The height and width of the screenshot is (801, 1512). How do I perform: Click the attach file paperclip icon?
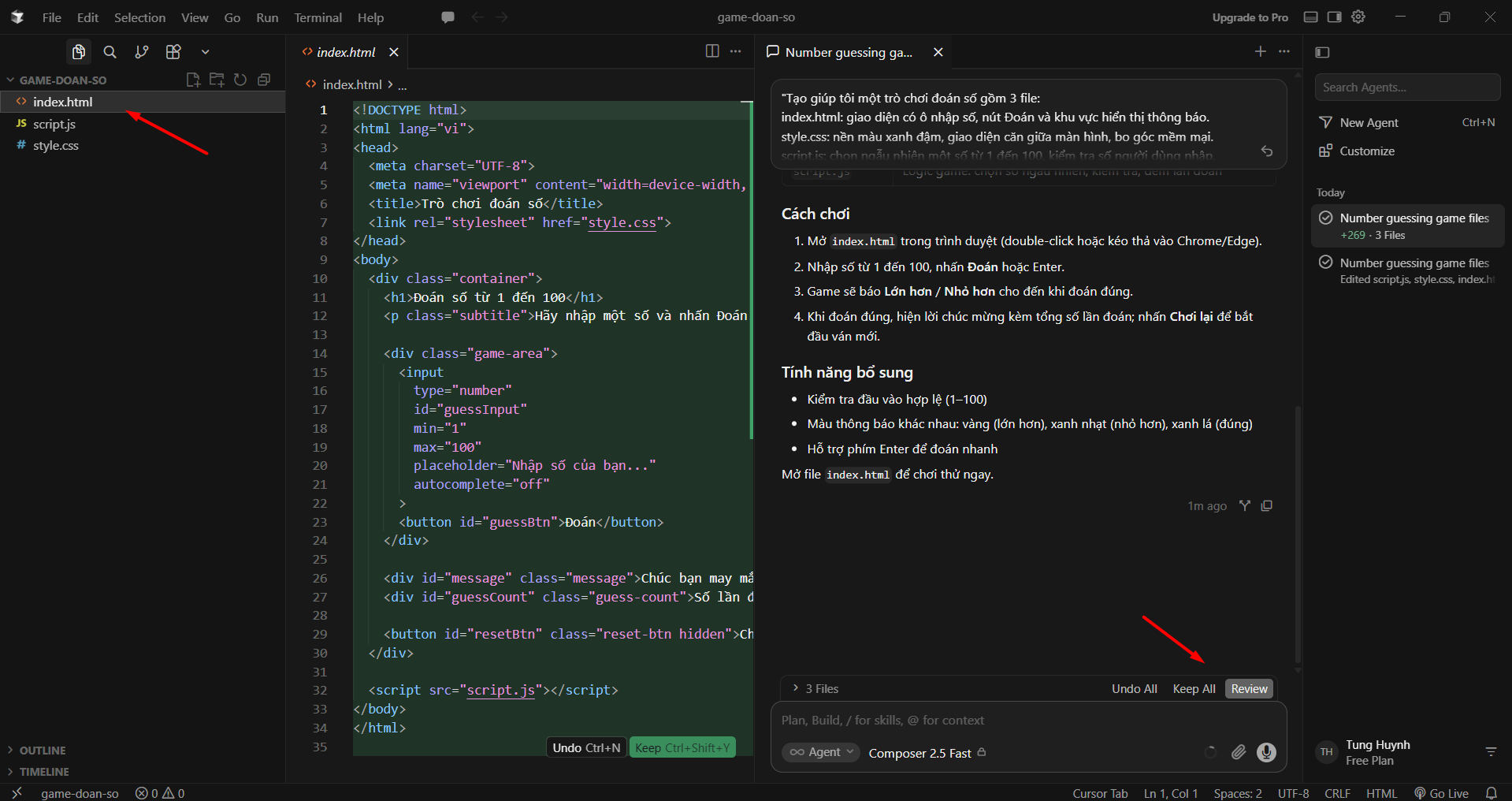click(x=1239, y=752)
